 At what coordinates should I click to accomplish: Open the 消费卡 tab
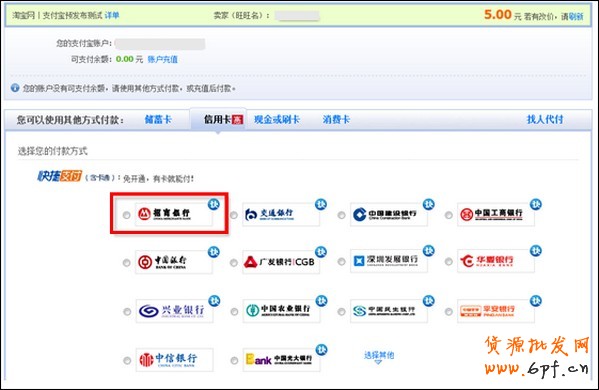pyautogui.click(x=336, y=120)
